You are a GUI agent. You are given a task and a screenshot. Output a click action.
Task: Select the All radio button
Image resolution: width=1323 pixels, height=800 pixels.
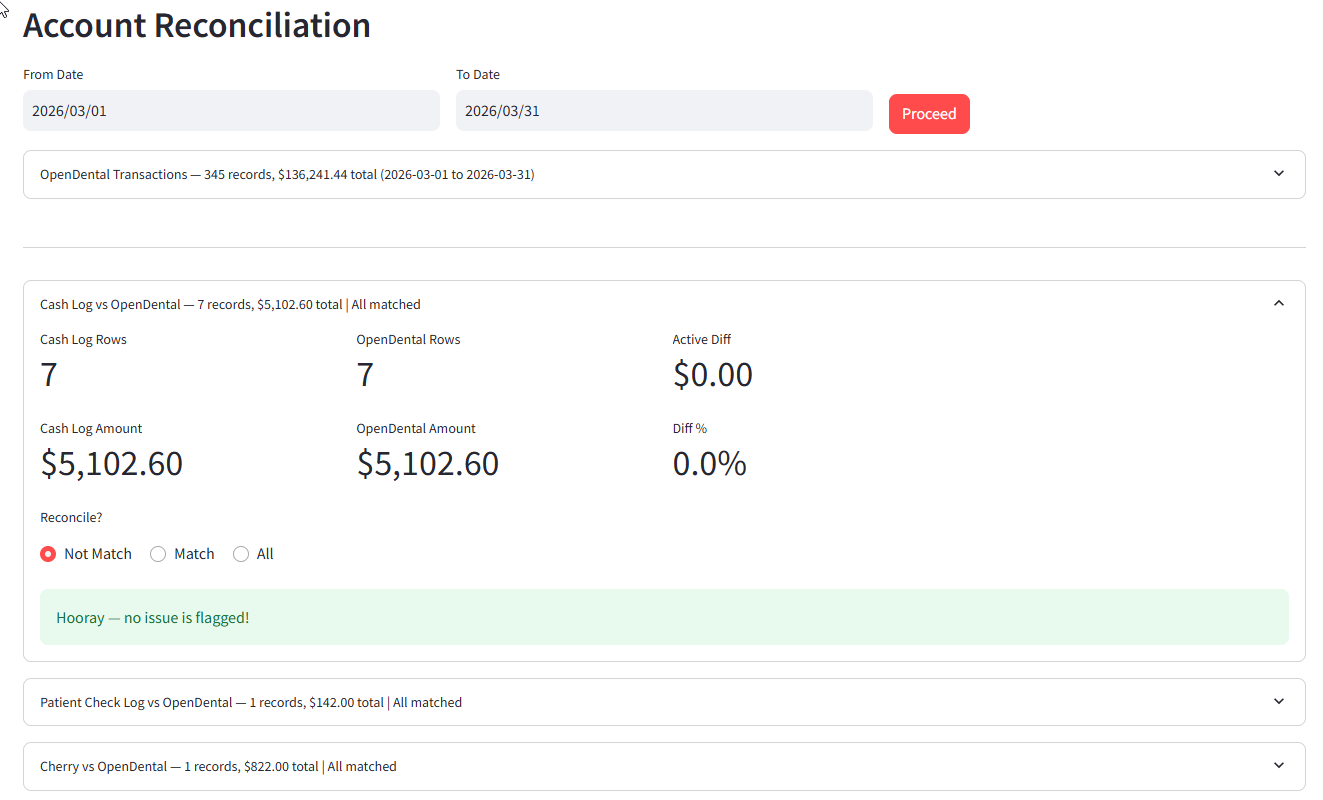pyautogui.click(x=240, y=553)
